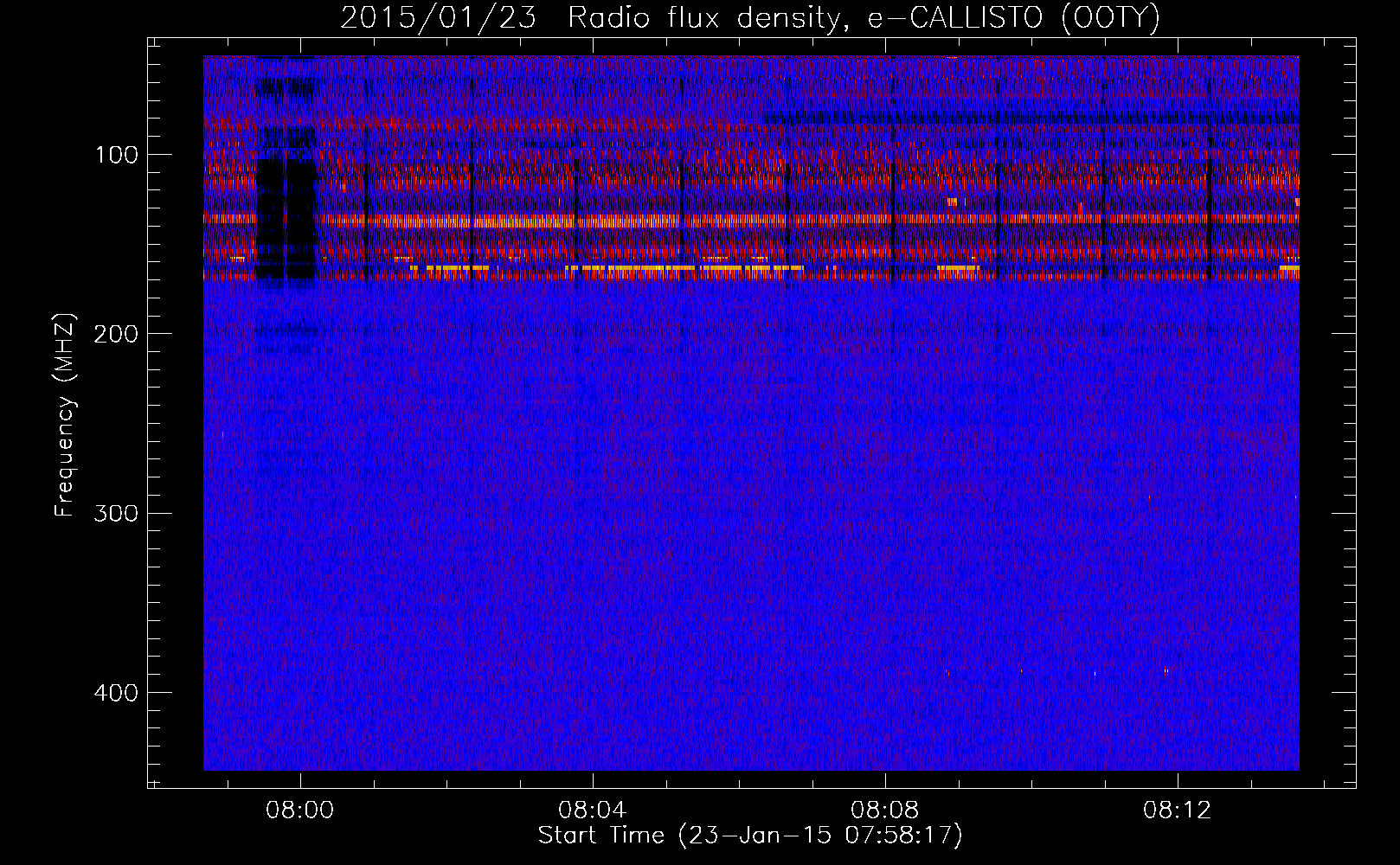Click the short yellow emission streak near 08:09

click(958, 268)
